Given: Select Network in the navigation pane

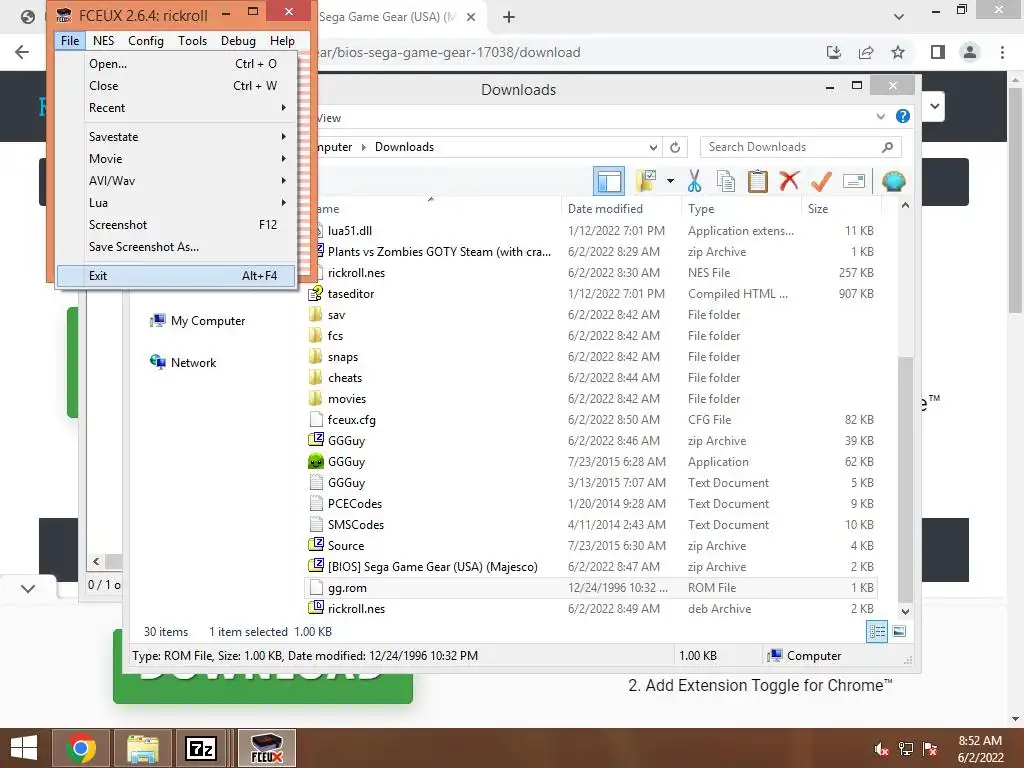Looking at the screenshot, I should 184,362.
